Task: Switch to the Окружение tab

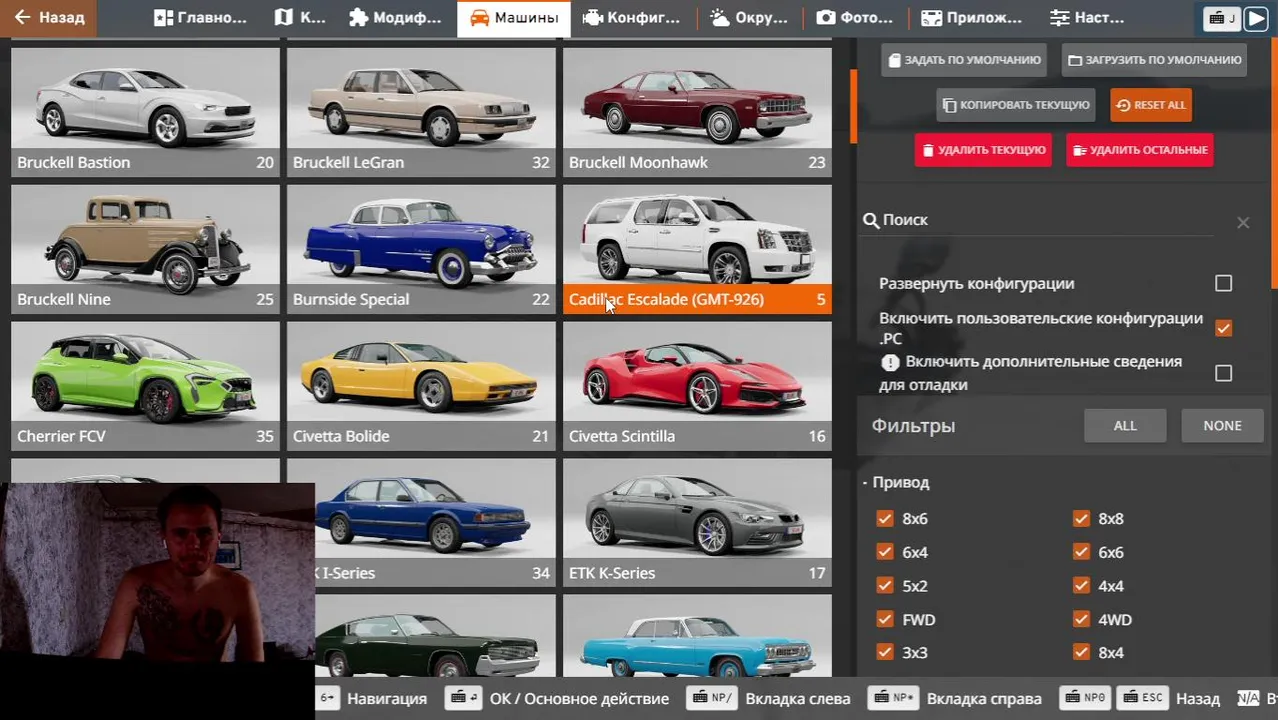Action: click(749, 18)
